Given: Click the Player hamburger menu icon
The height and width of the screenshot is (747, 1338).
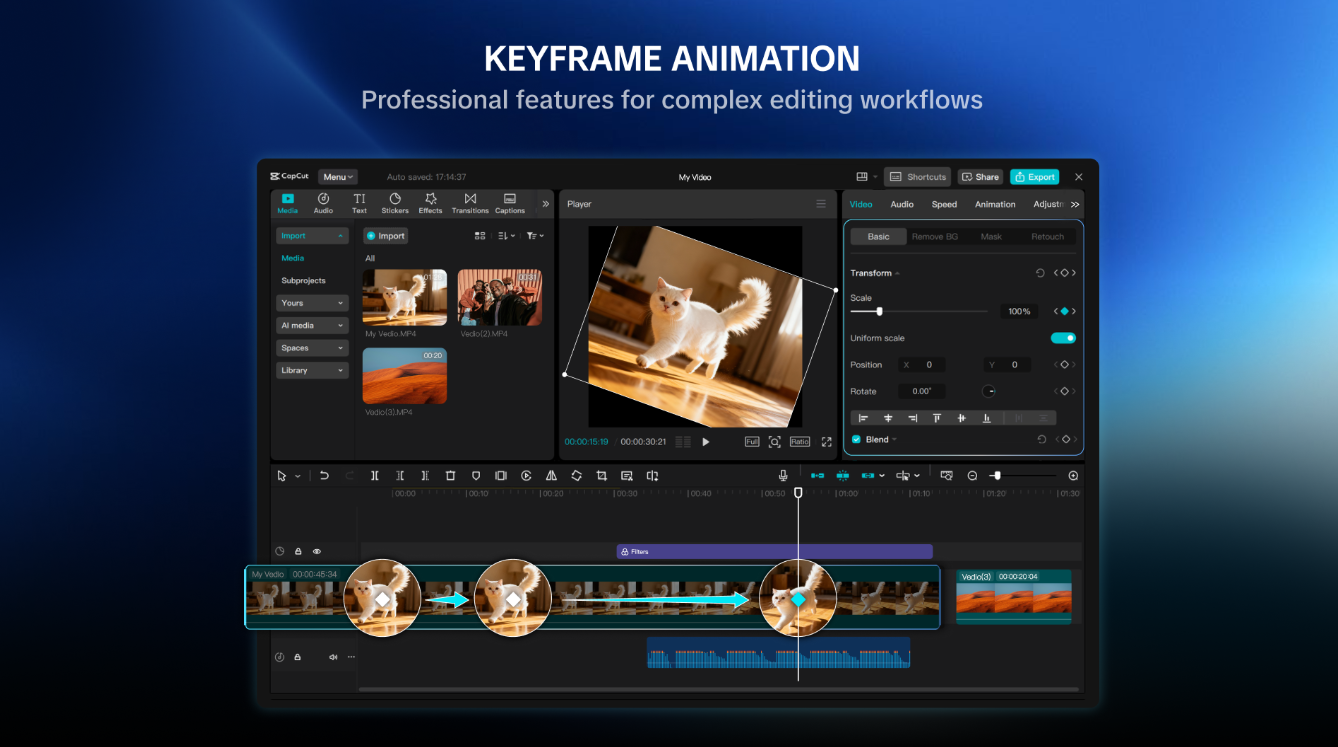Looking at the screenshot, I should point(821,204).
